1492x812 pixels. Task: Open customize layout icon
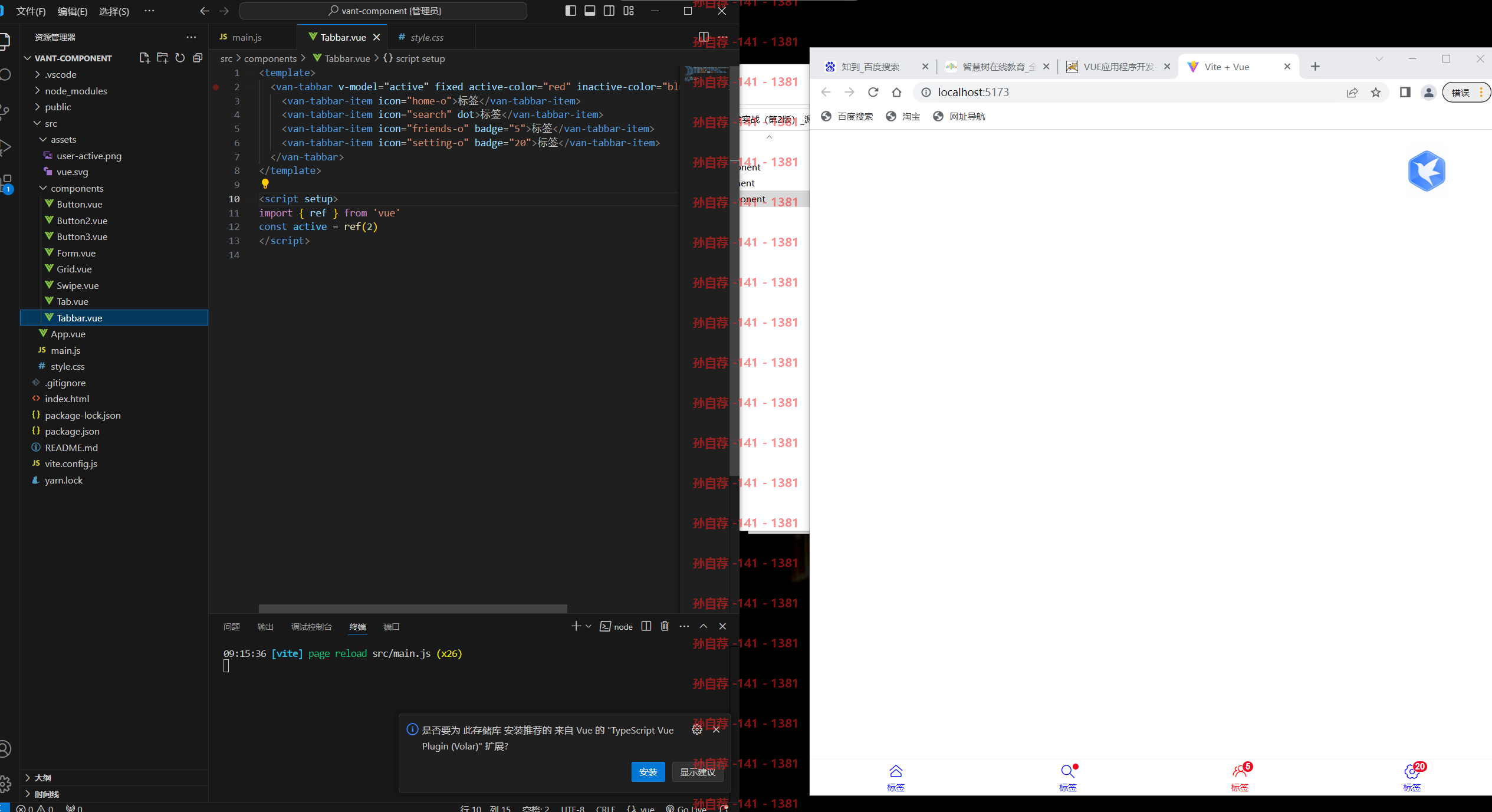[629, 11]
